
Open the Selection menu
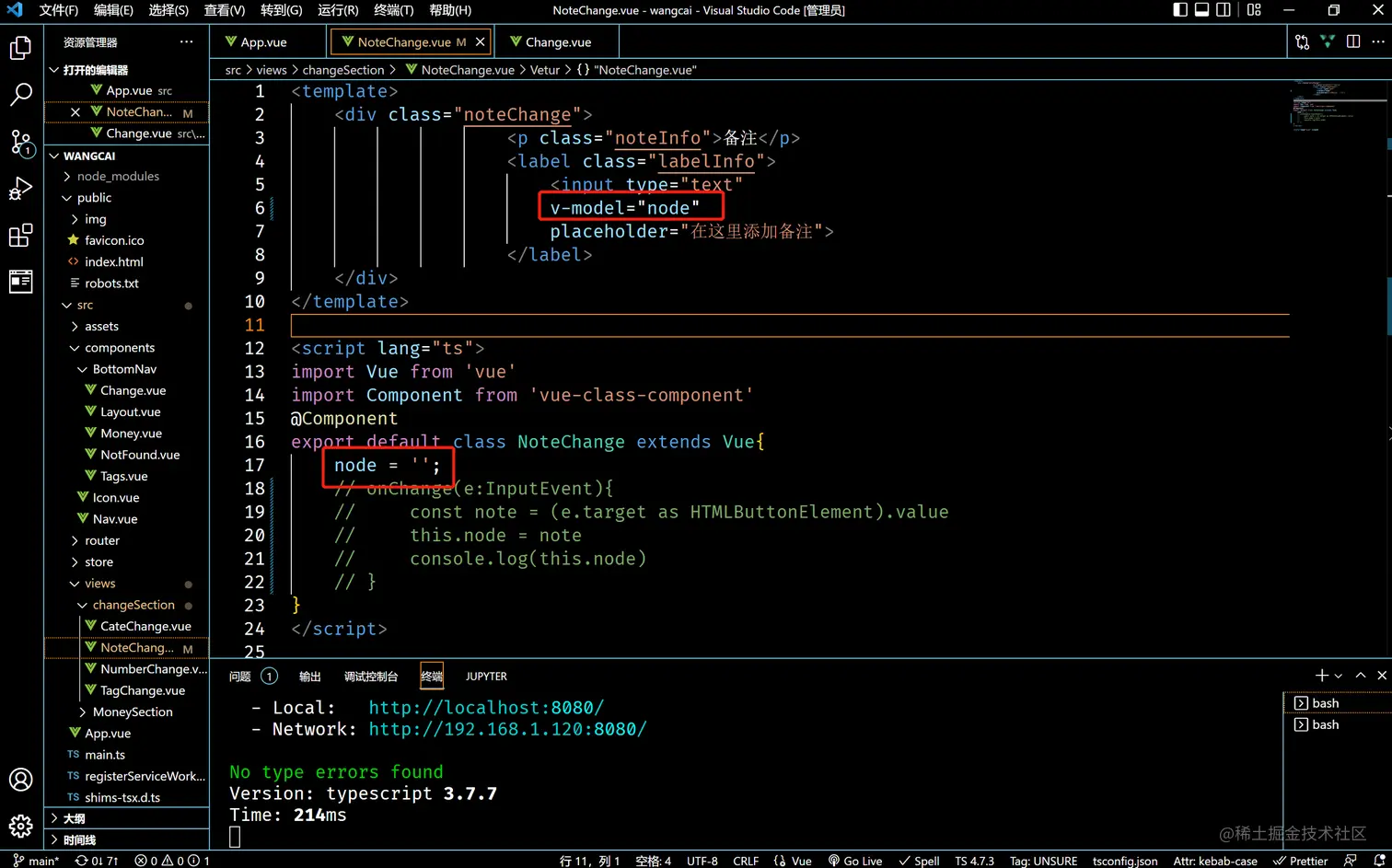pos(168,10)
